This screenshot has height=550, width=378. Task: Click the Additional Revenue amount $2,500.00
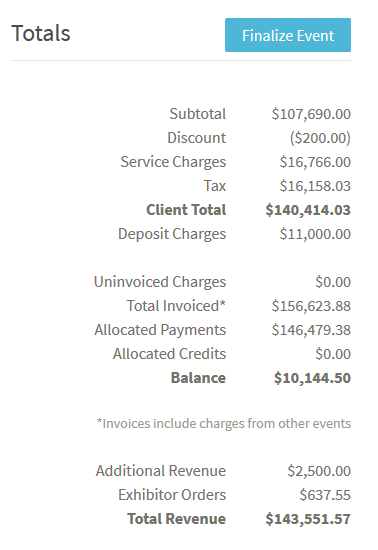coord(319,471)
